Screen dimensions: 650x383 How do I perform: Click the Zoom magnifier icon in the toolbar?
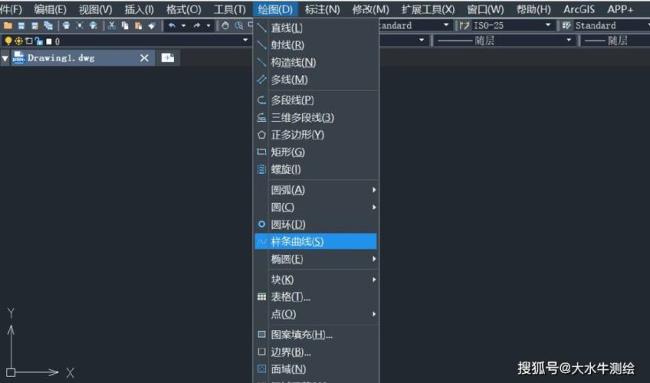pyautogui.click(x=239, y=26)
